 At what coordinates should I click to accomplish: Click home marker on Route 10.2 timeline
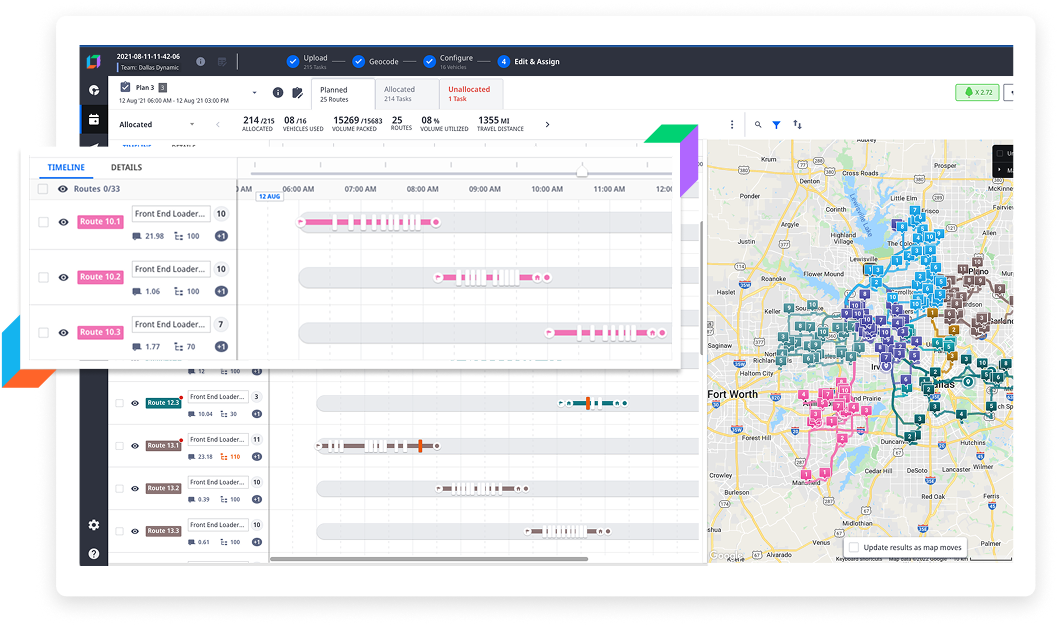(537, 277)
